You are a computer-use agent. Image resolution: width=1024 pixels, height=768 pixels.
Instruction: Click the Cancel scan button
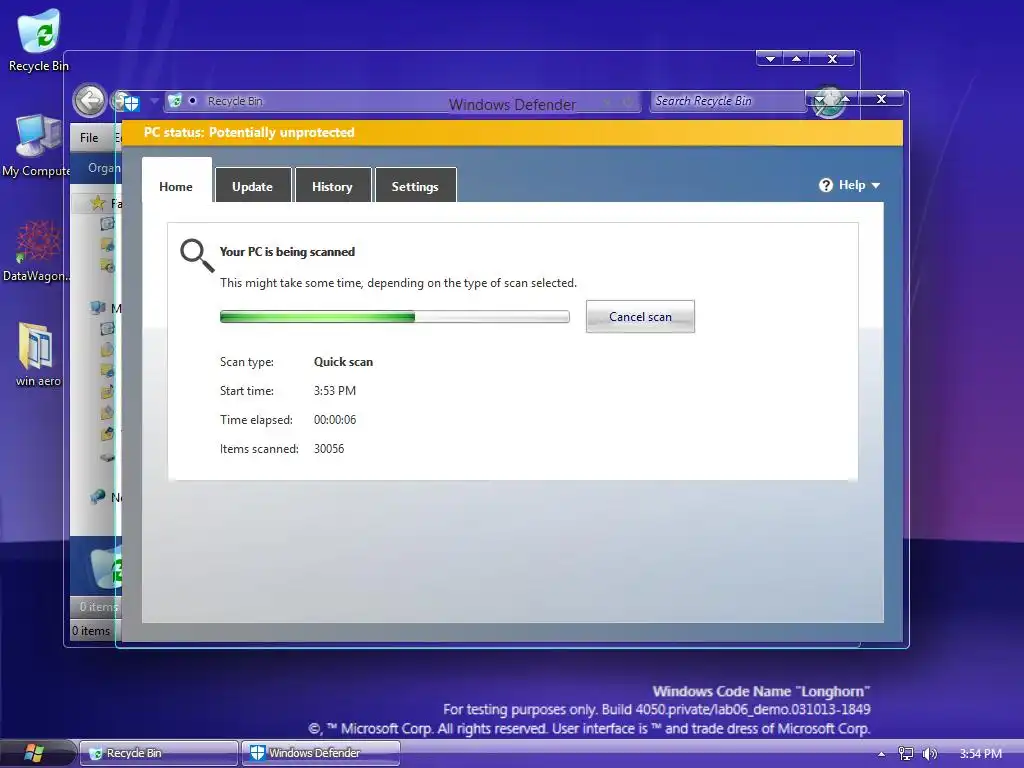pyautogui.click(x=640, y=317)
